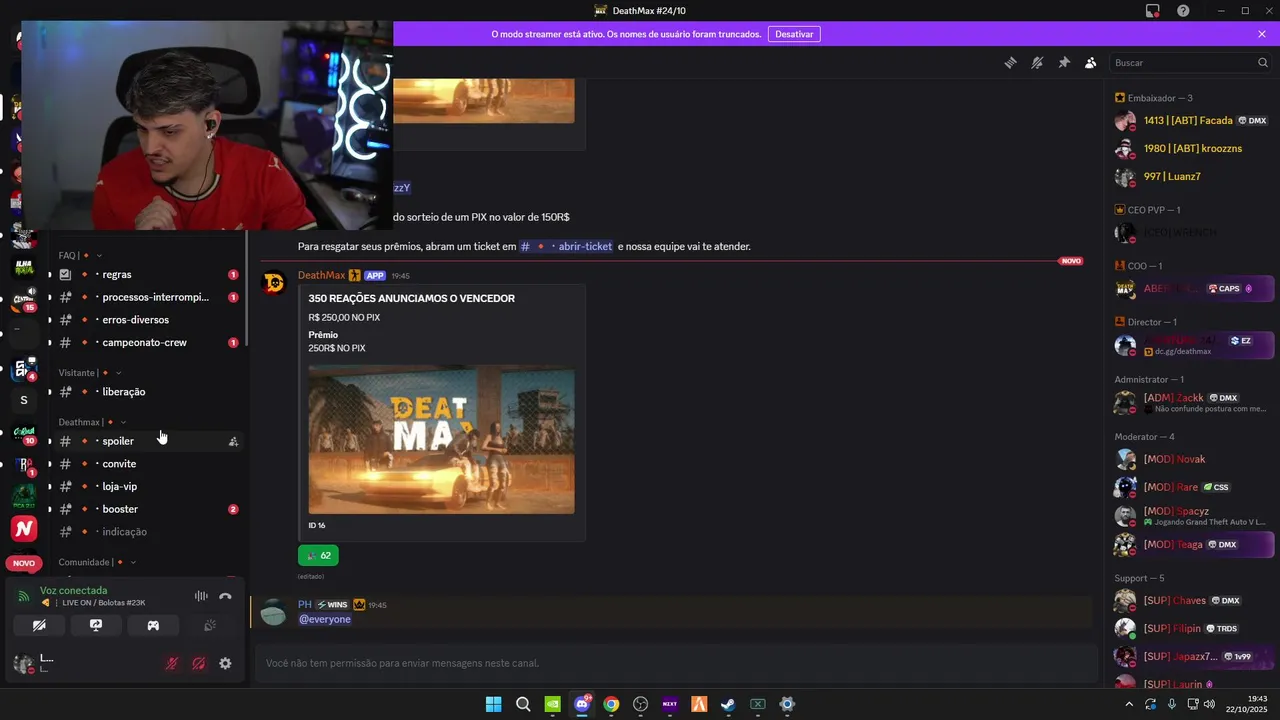
Task: Toggle the member list visibility icon
Action: tap(1090, 62)
